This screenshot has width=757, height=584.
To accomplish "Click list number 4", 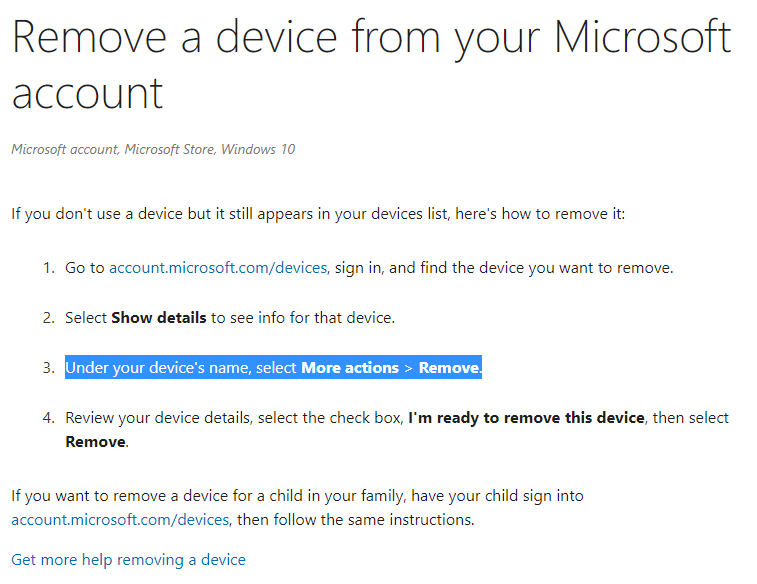I will point(49,417).
